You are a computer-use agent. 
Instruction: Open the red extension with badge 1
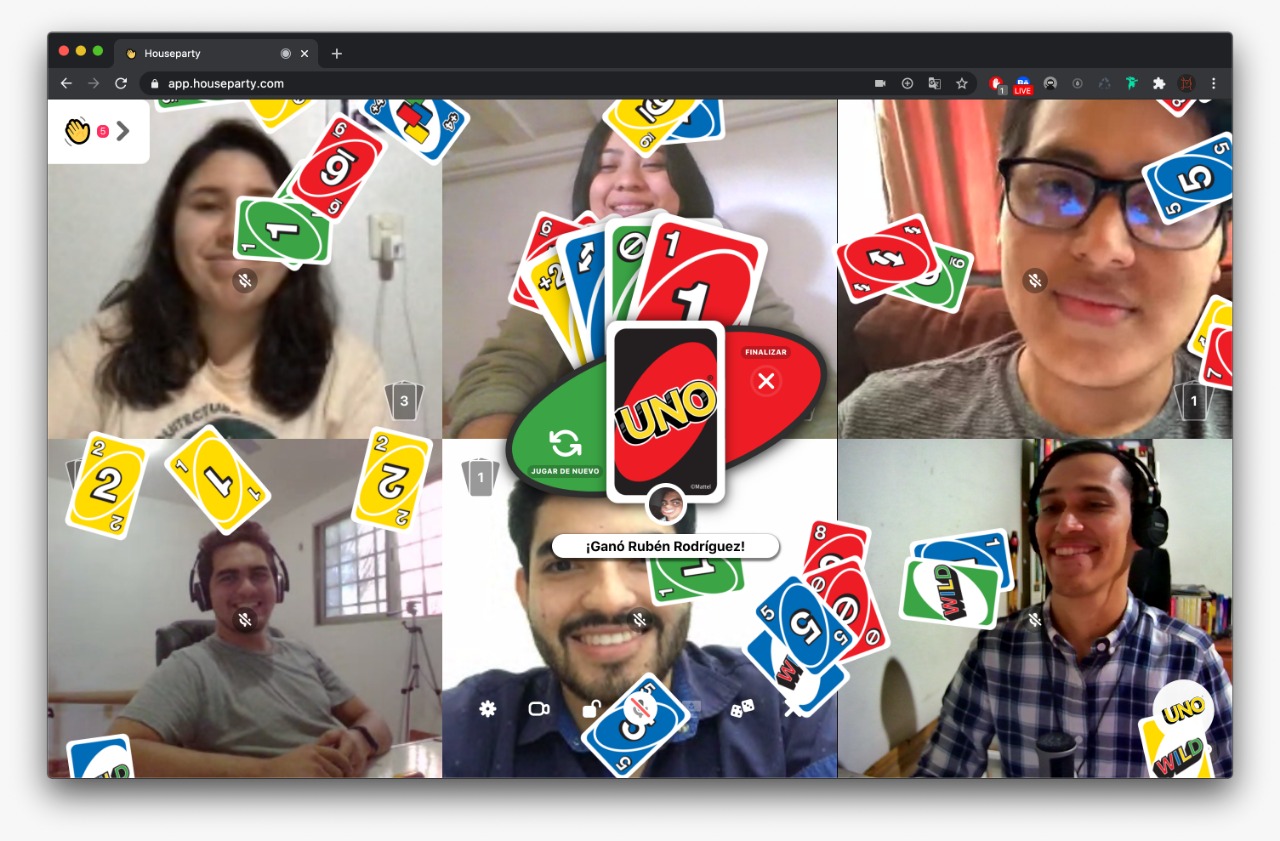coord(998,85)
